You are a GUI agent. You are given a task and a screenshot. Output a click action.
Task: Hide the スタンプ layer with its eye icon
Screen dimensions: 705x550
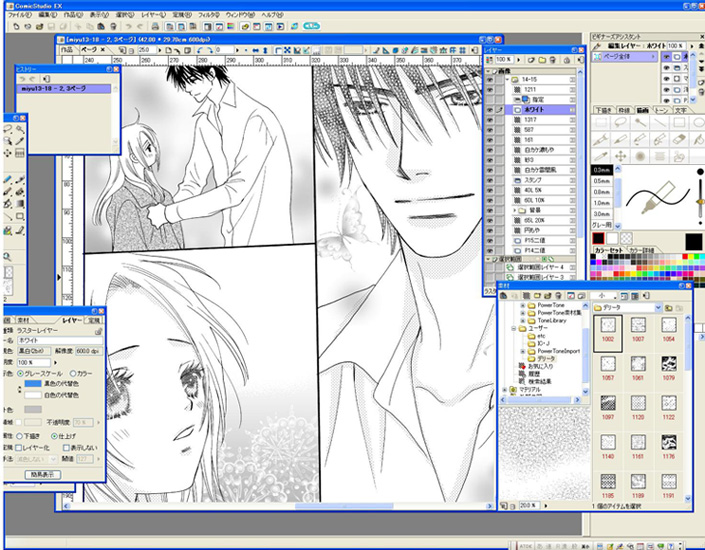click(490, 180)
